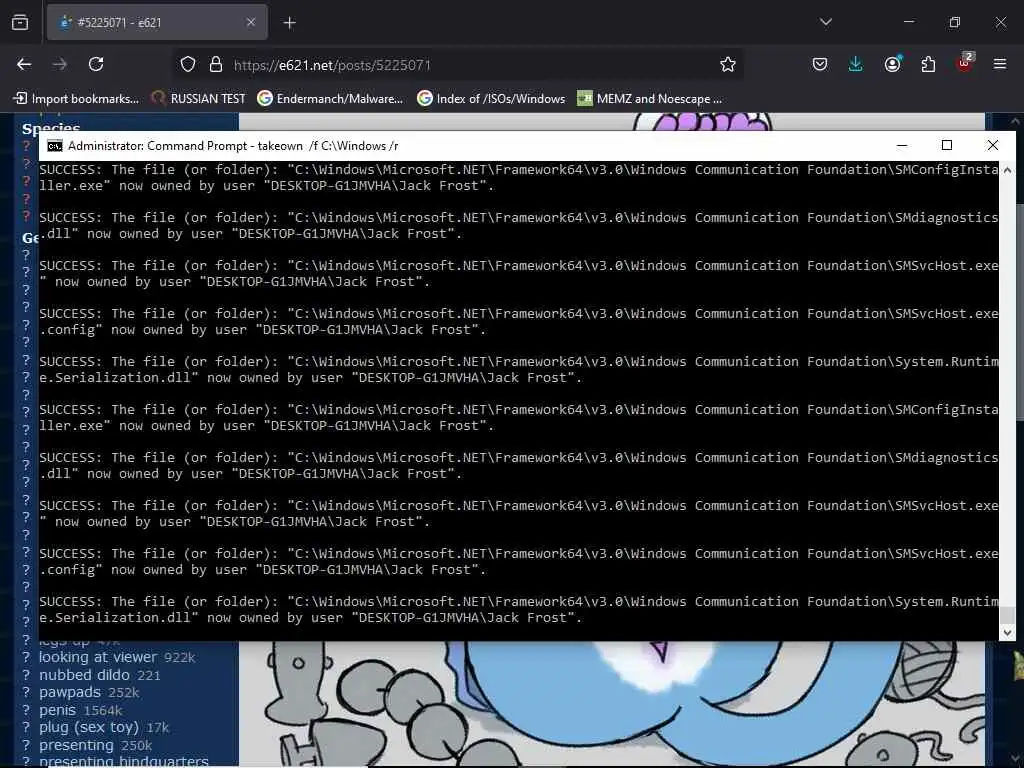Go forward one page in Firefox
Image resolution: width=1024 pixels, height=768 pixels.
(59, 64)
